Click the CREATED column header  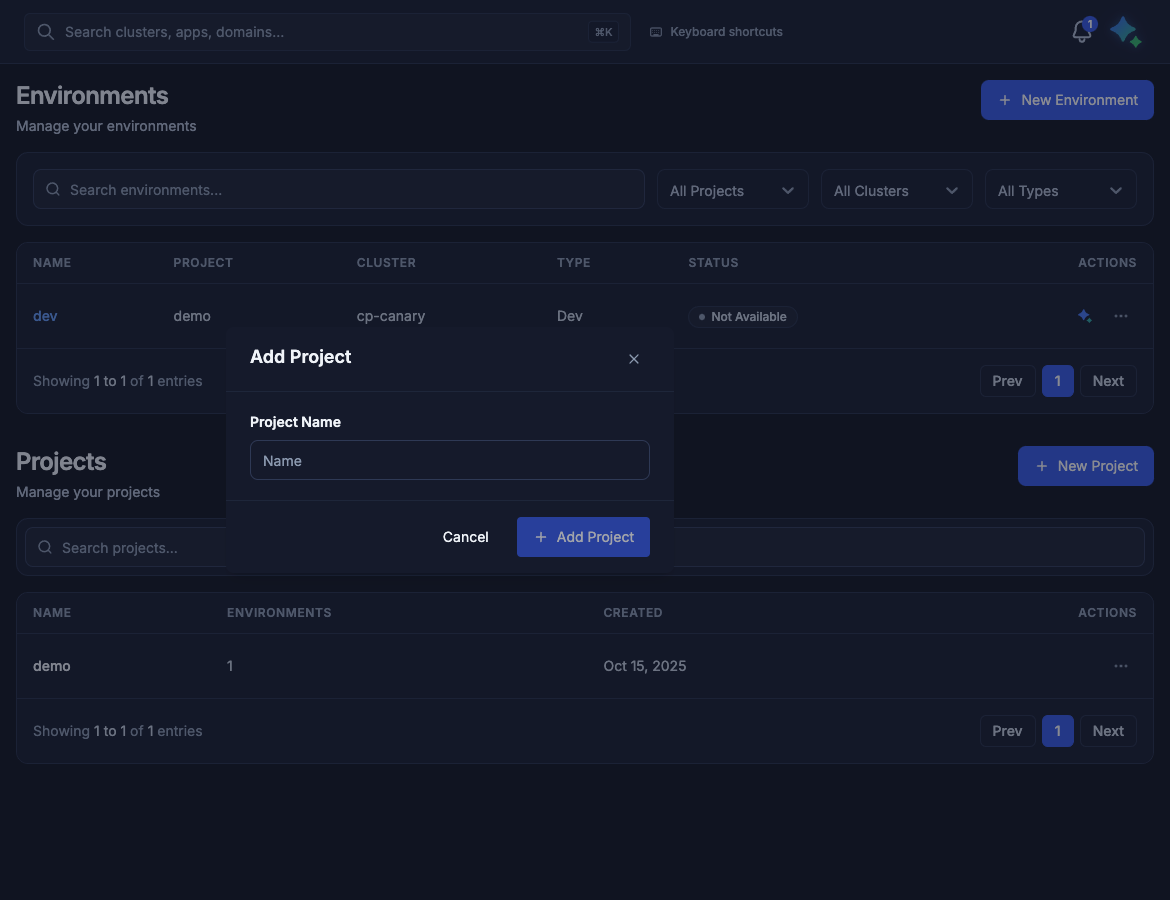[633, 613]
